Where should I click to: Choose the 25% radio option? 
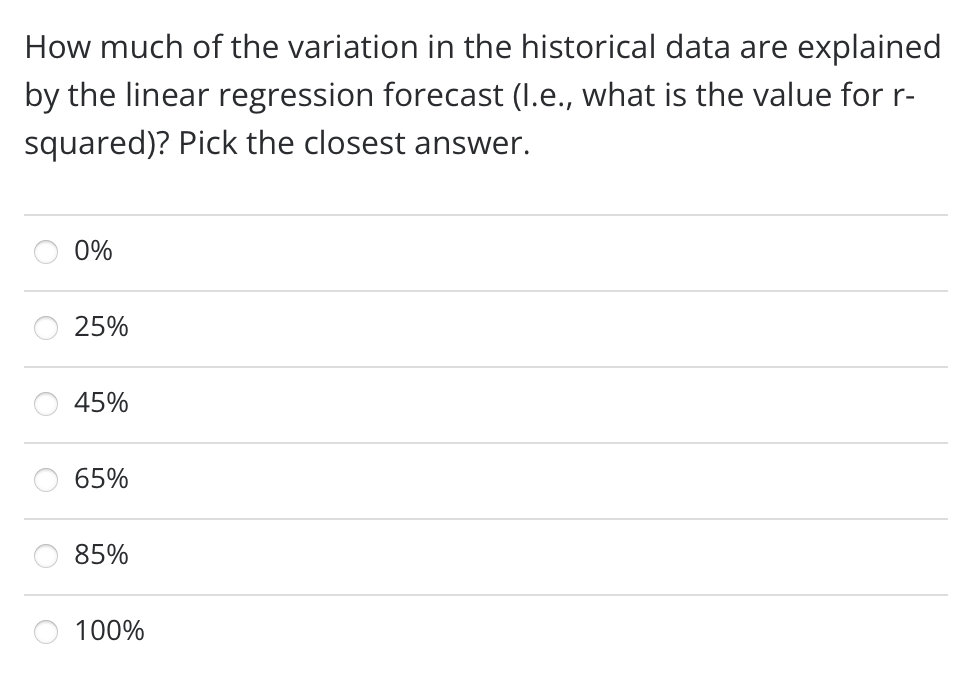(48, 328)
